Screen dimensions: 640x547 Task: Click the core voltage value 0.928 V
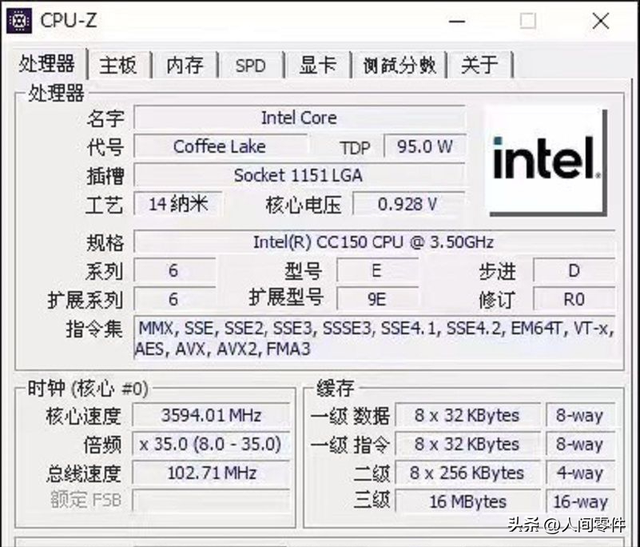(x=409, y=204)
